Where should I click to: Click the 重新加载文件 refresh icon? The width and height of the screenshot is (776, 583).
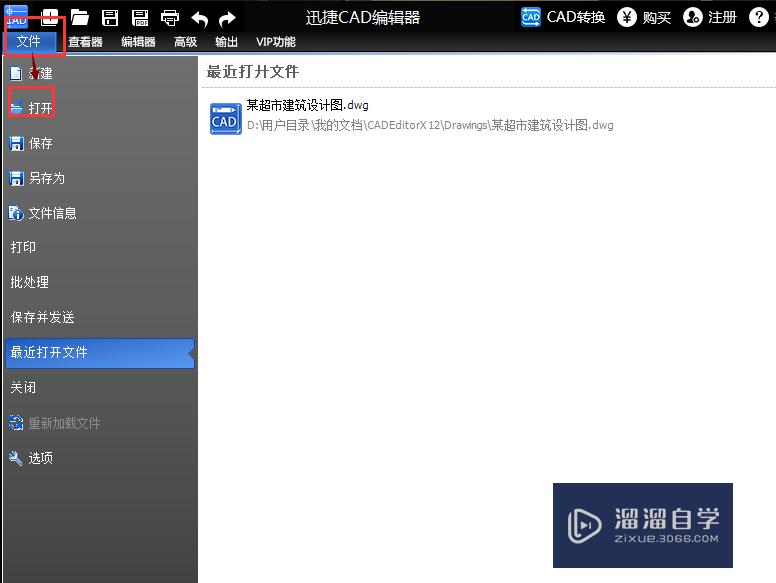coord(16,423)
